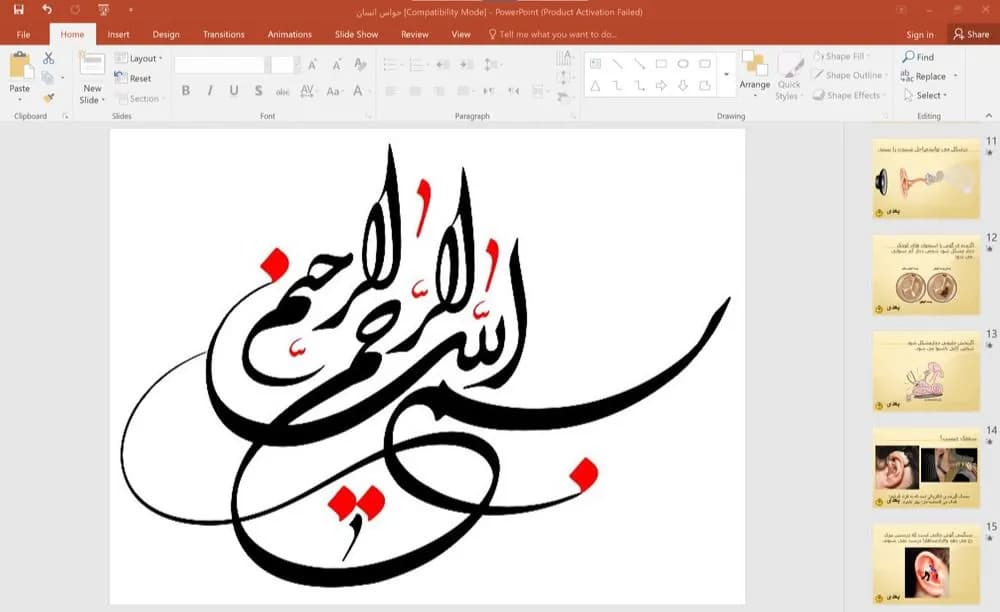Click the New Slide icon
The width and height of the screenshot is (1000, 612).
point(92,65)
